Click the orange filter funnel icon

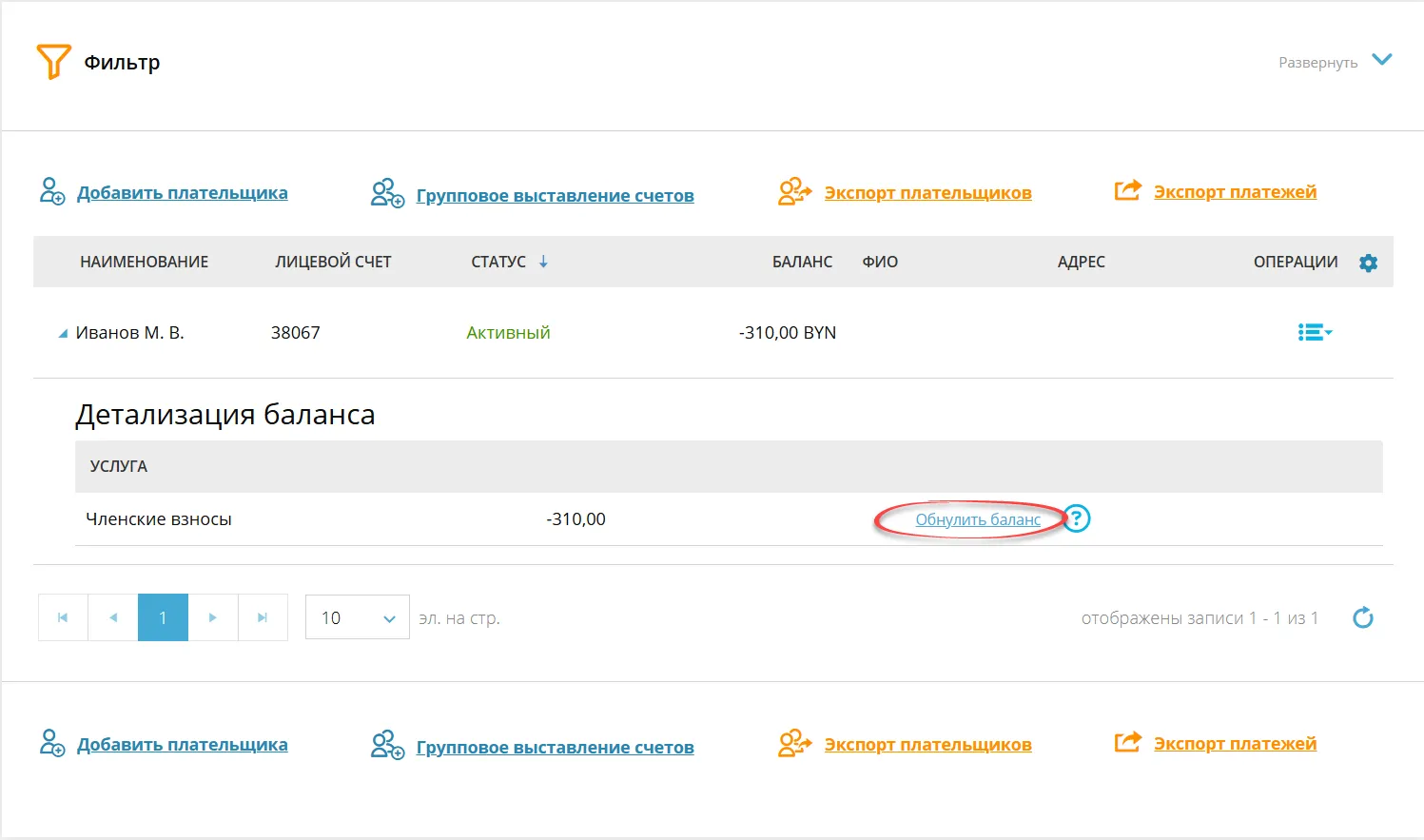point(53,62)
